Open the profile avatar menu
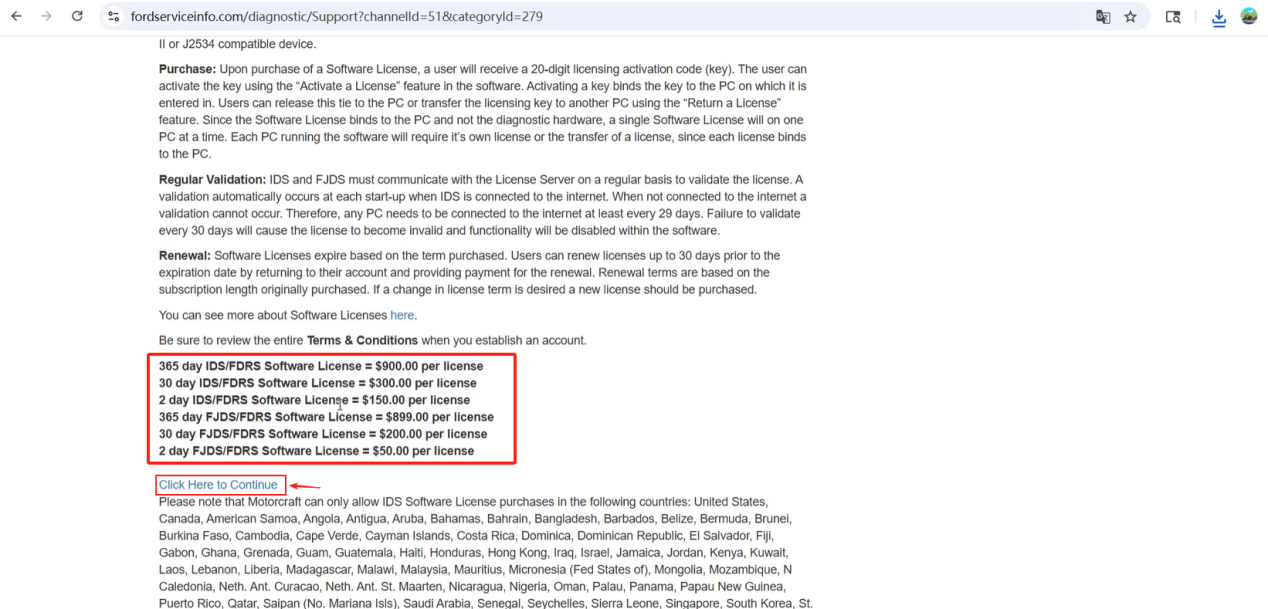 coord(1249,16)
